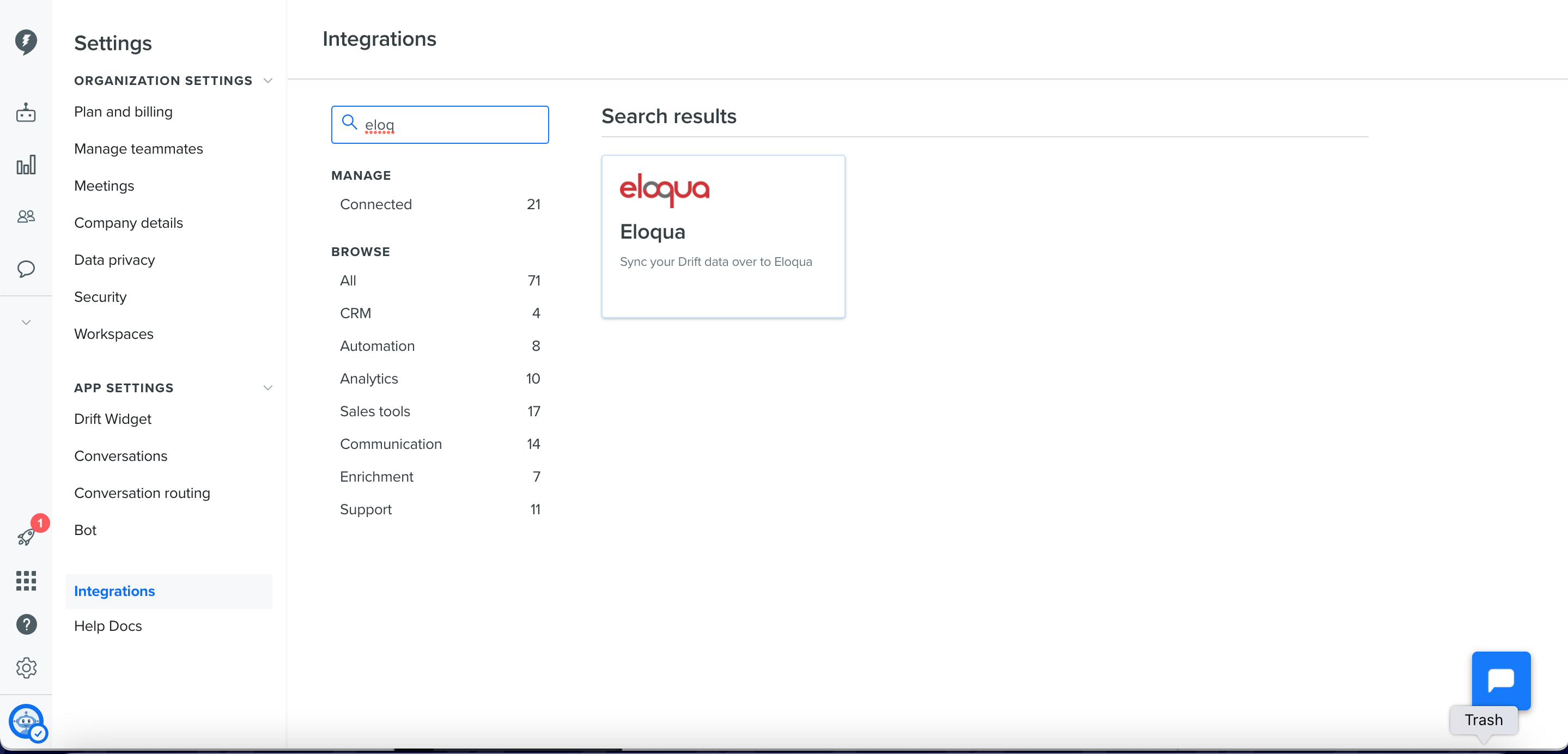This screenshot has width=1568, height=754.
Task: Open Security settings
Action: [100, 297]
